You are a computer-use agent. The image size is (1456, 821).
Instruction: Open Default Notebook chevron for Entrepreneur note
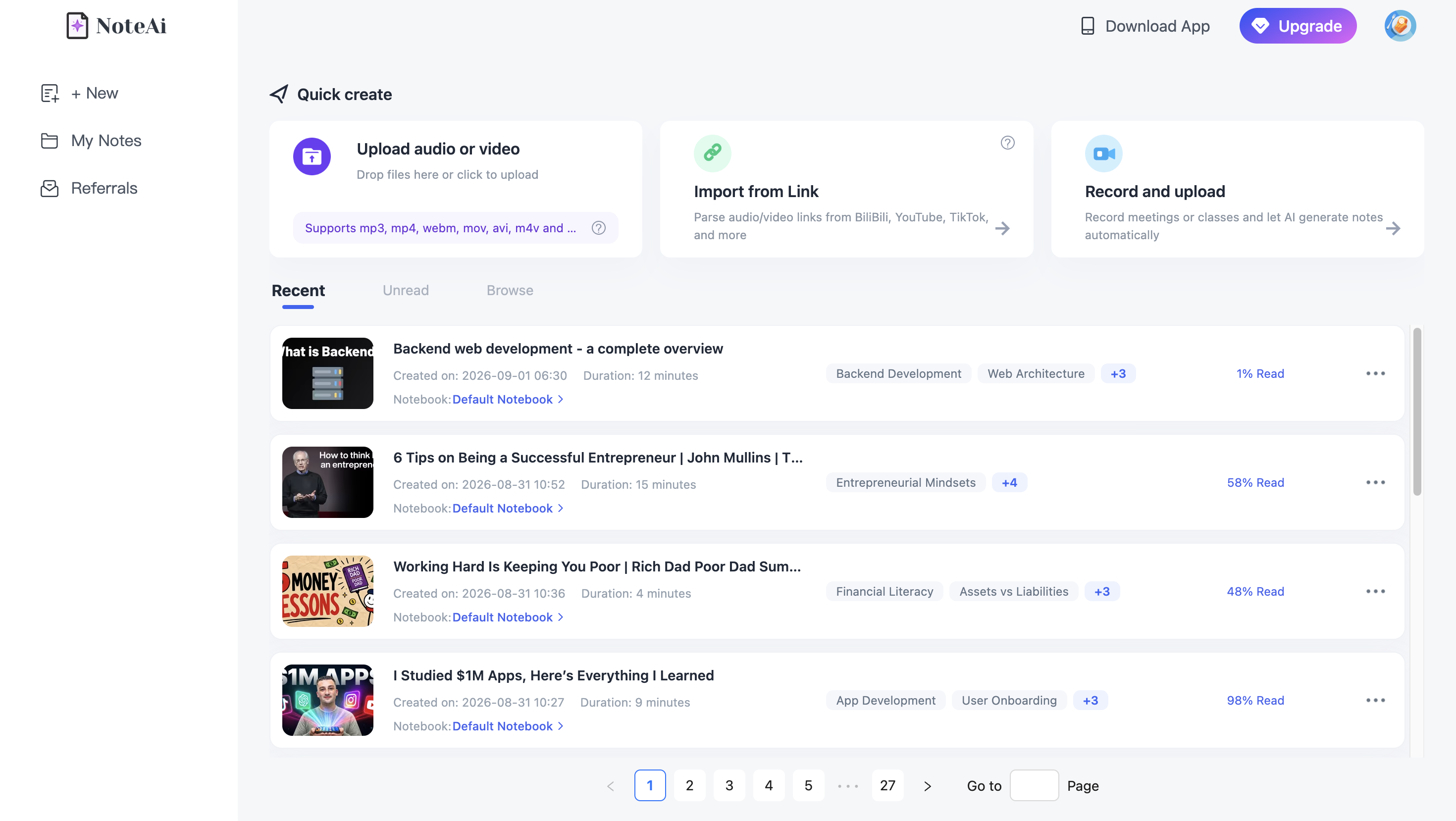(x=560, y=509)
